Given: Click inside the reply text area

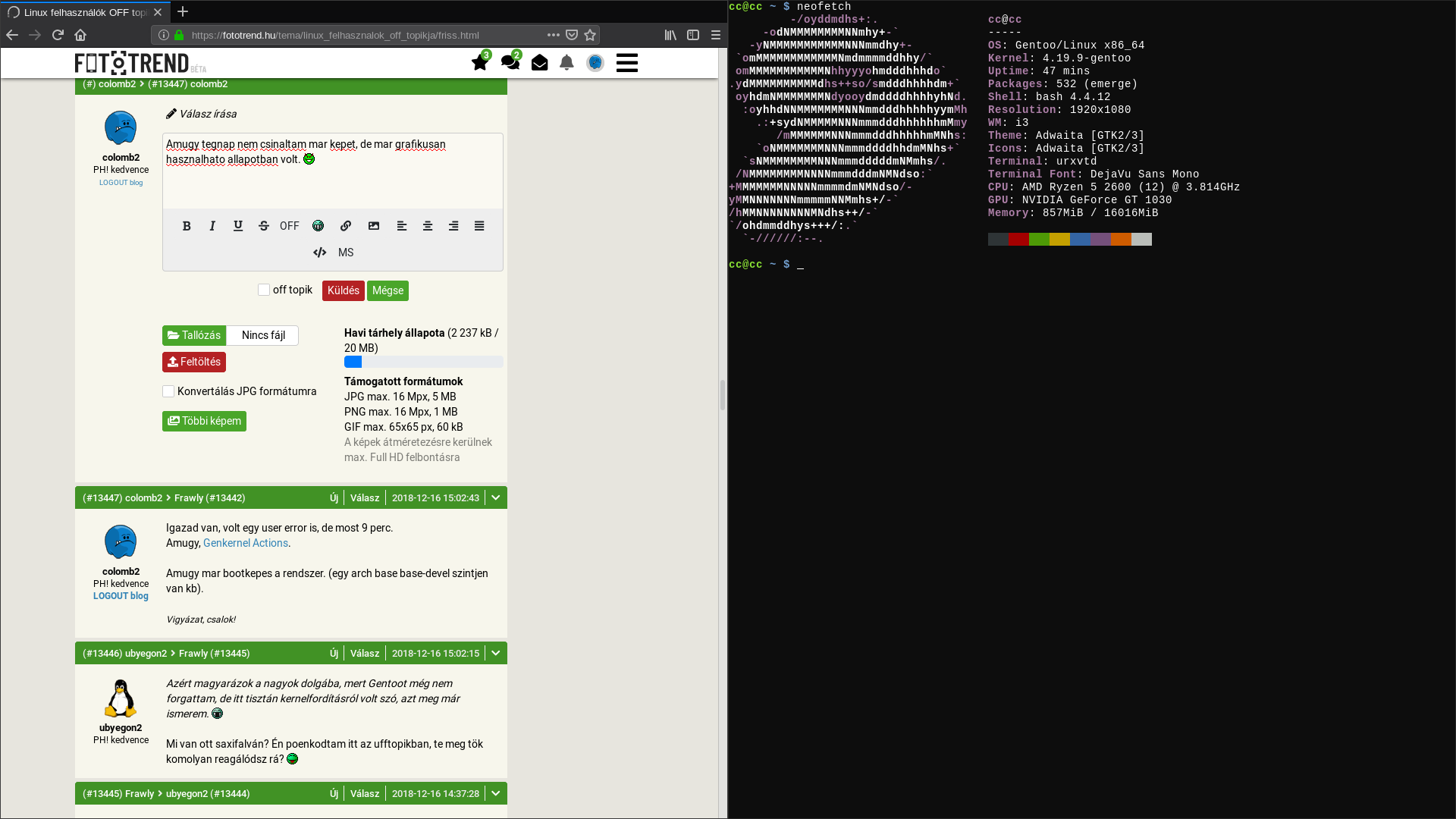Looking at the screenshot, I should pyautogui.click(x=333, y=171).
